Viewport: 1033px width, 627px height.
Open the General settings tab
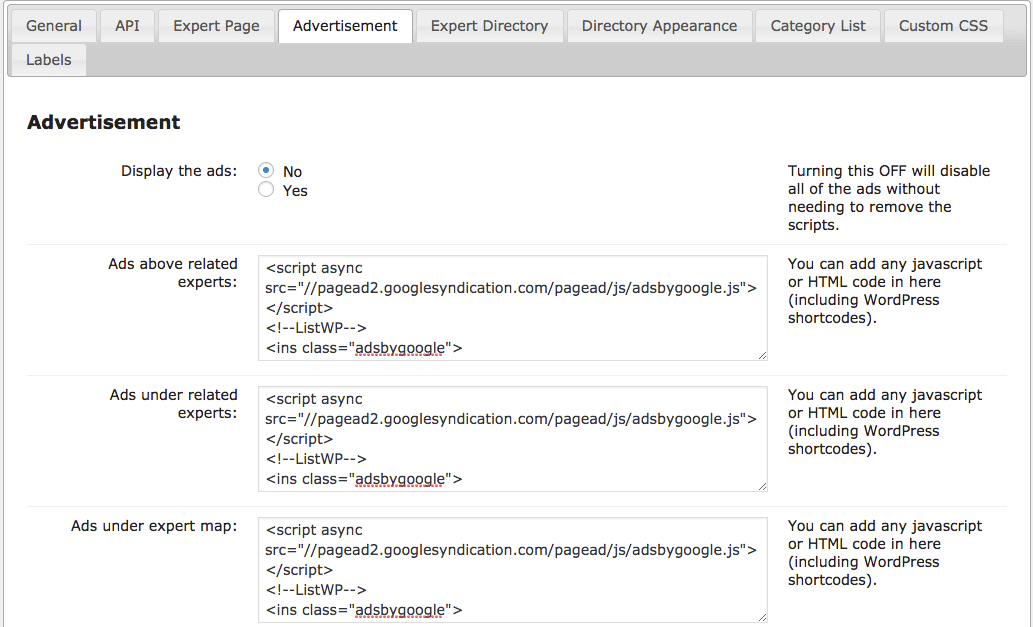54,26
